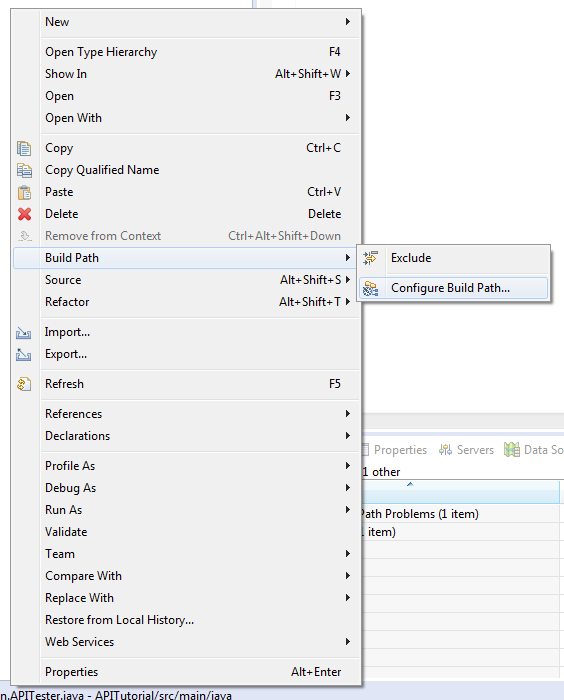
Task: Expand the New submenu arrow
Action: pos(347,22)
